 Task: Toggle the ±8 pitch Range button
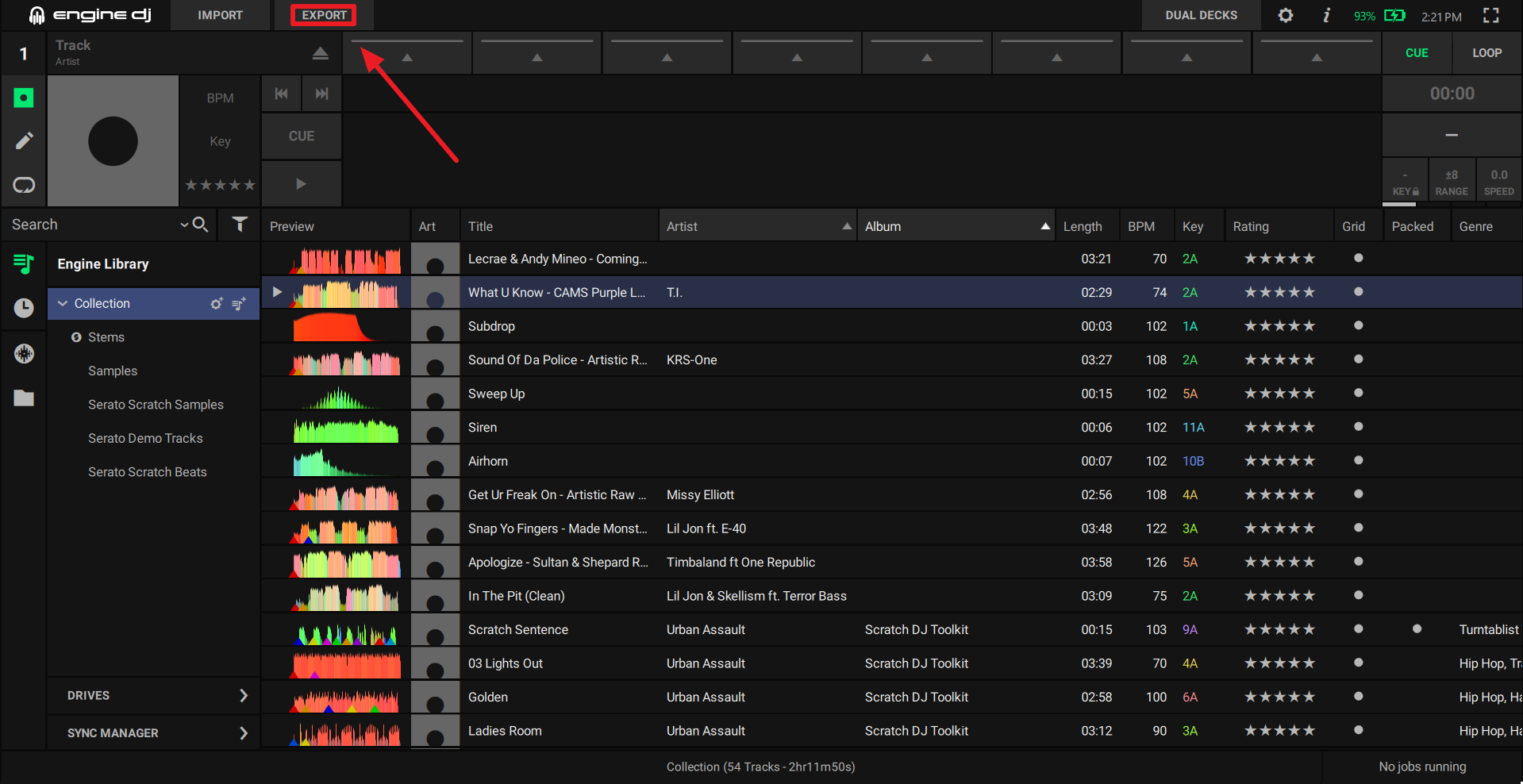click(x=1452, y=181)
